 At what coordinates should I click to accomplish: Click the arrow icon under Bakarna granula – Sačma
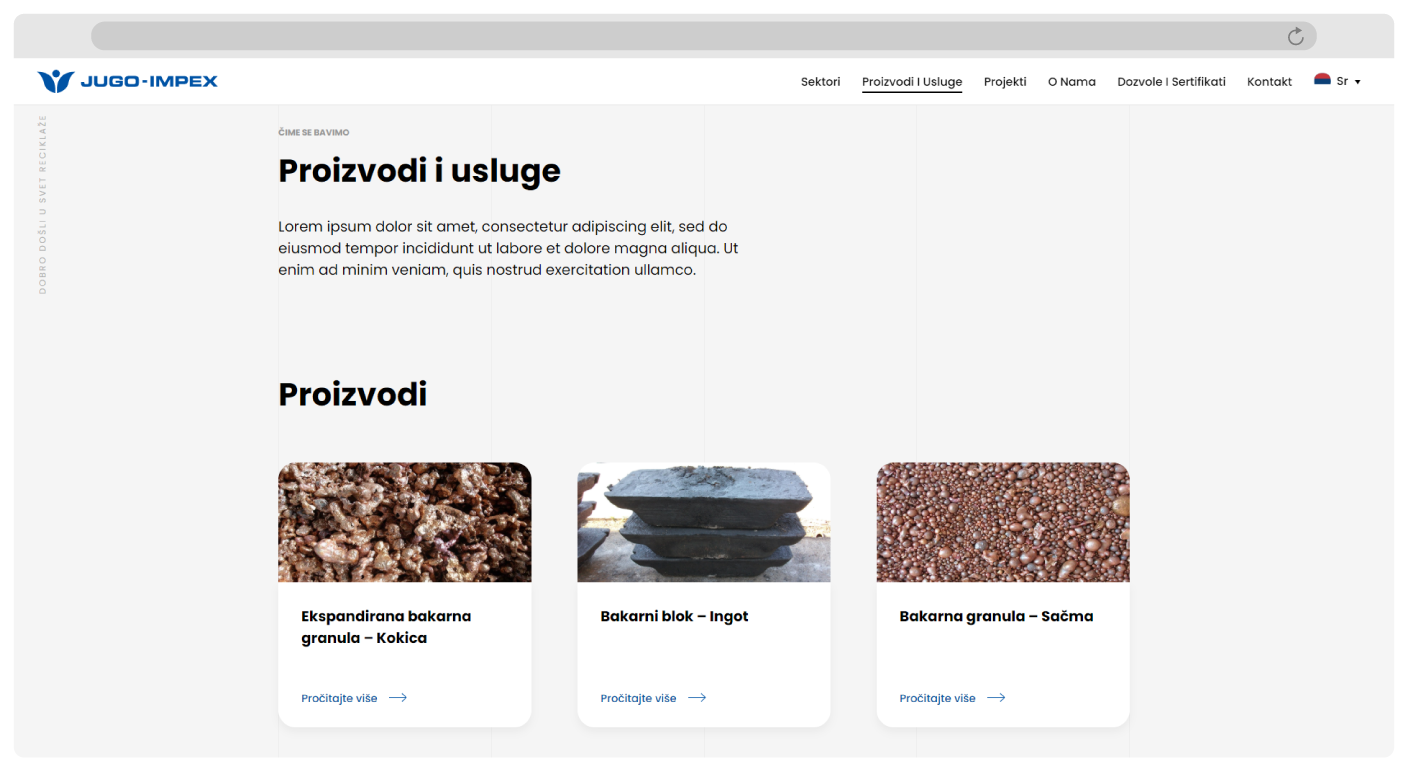click(997, 698)
